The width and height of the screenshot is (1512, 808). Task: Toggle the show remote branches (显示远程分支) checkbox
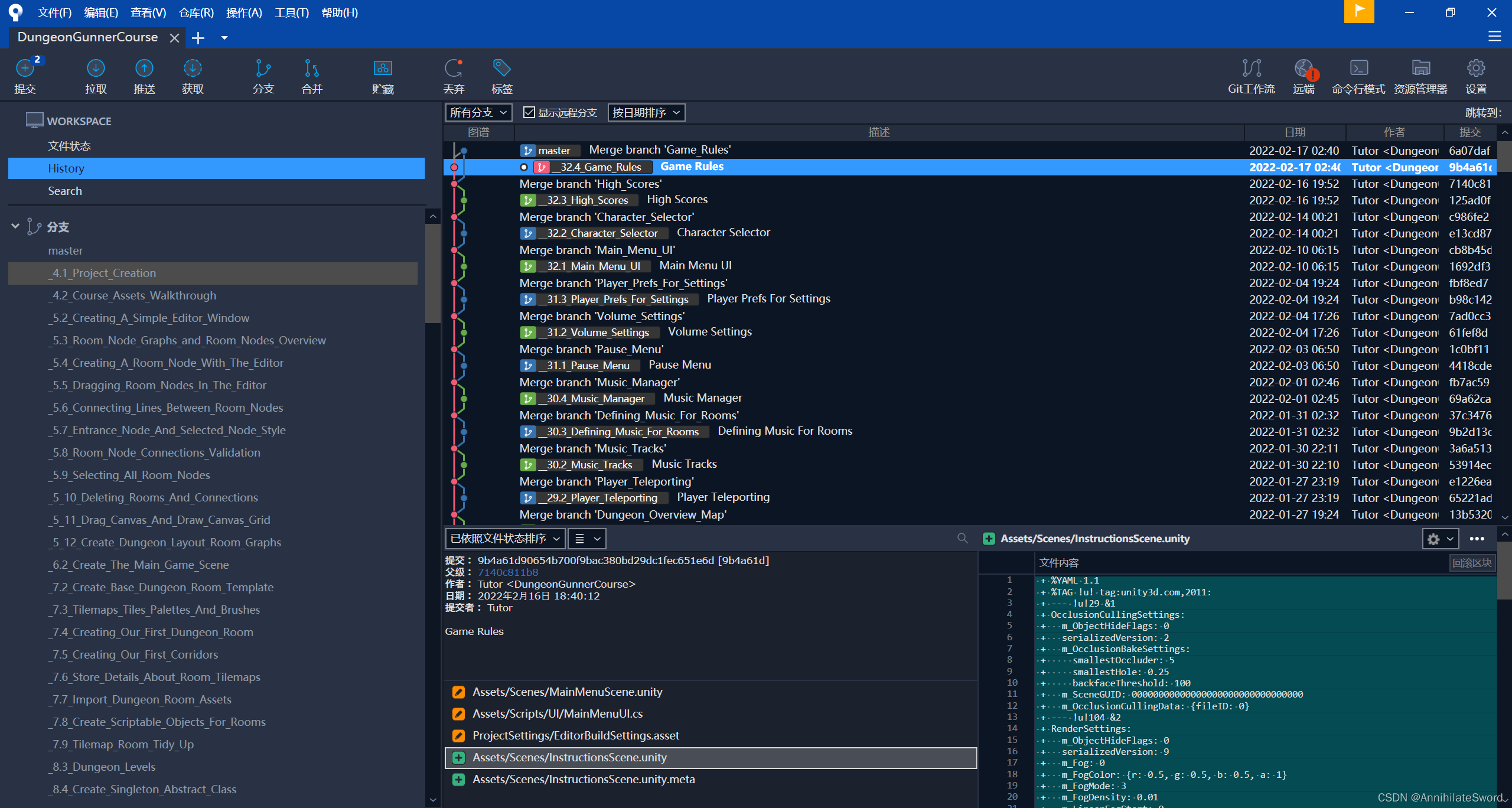[x=529, y=112]
